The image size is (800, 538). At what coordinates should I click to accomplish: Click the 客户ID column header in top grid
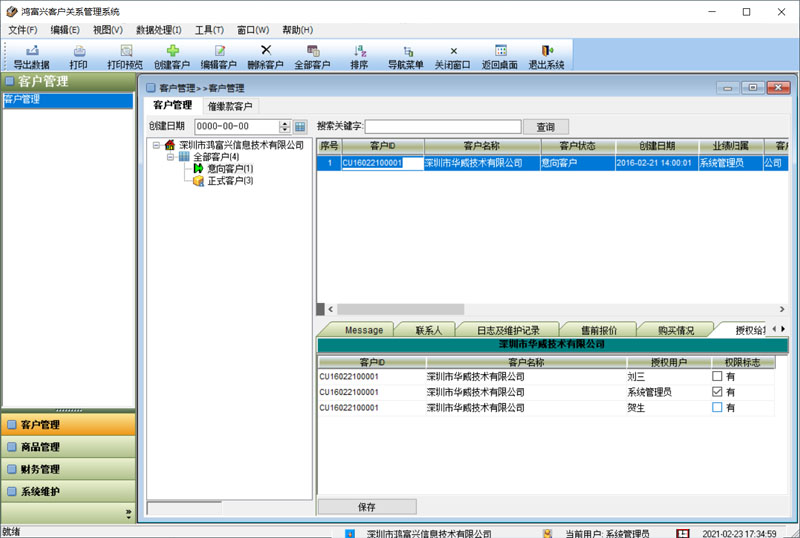coord(383,146)
